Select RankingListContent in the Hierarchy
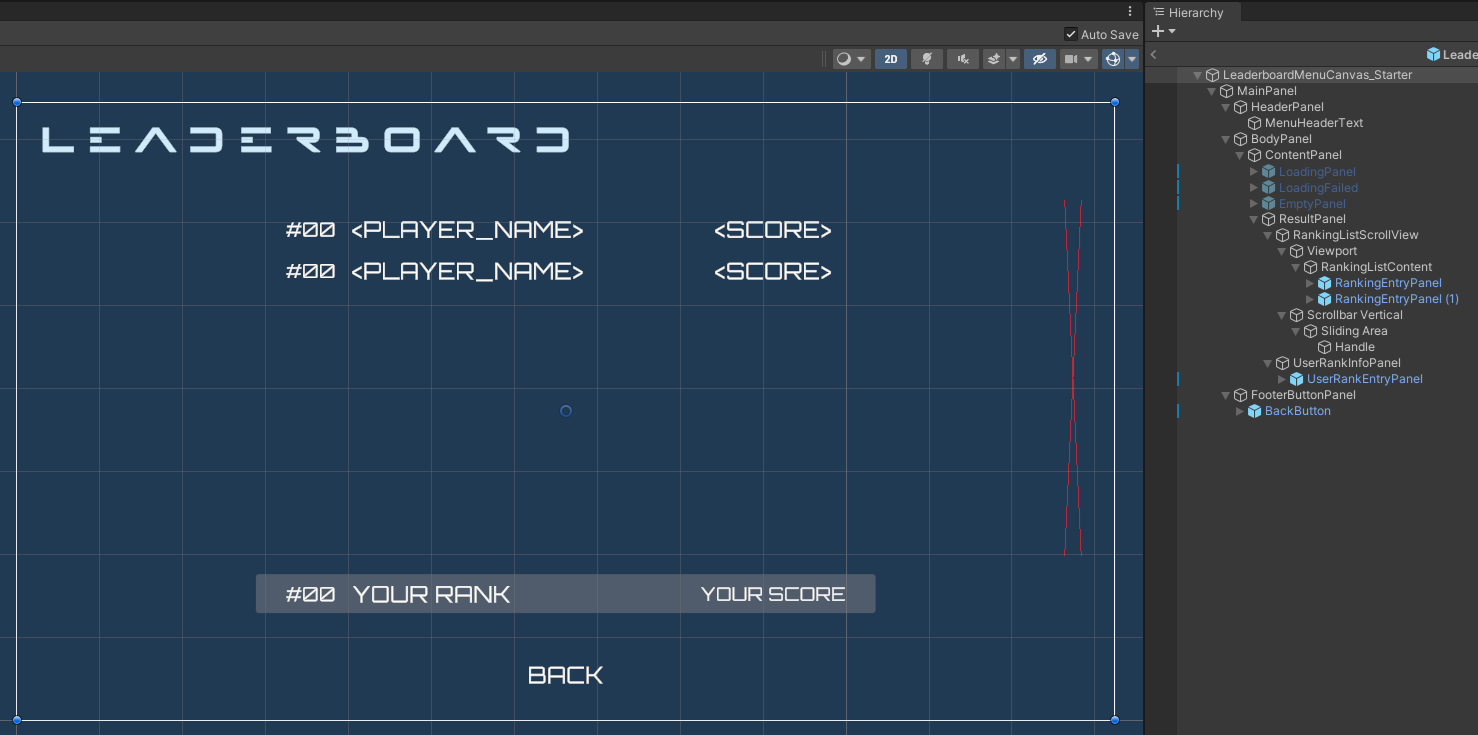Image resolution: width=1478 pixels, height=735 pixels. [1376, 267]
